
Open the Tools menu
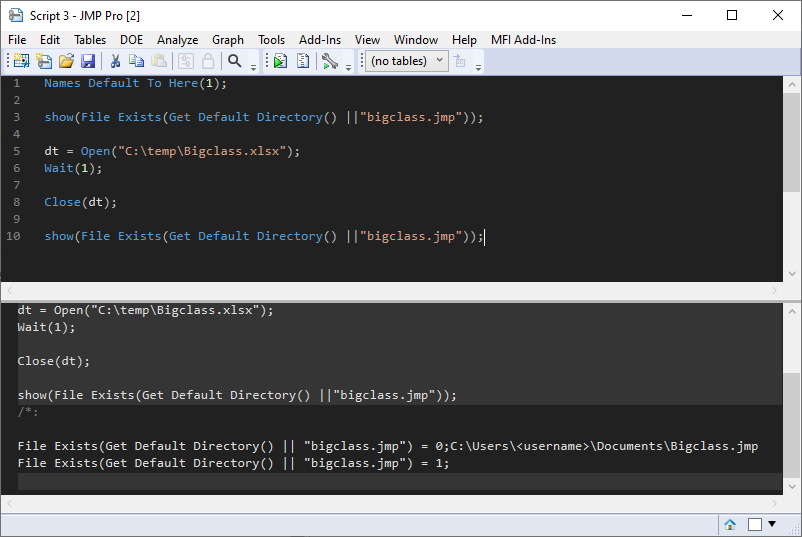coord(271,40)
